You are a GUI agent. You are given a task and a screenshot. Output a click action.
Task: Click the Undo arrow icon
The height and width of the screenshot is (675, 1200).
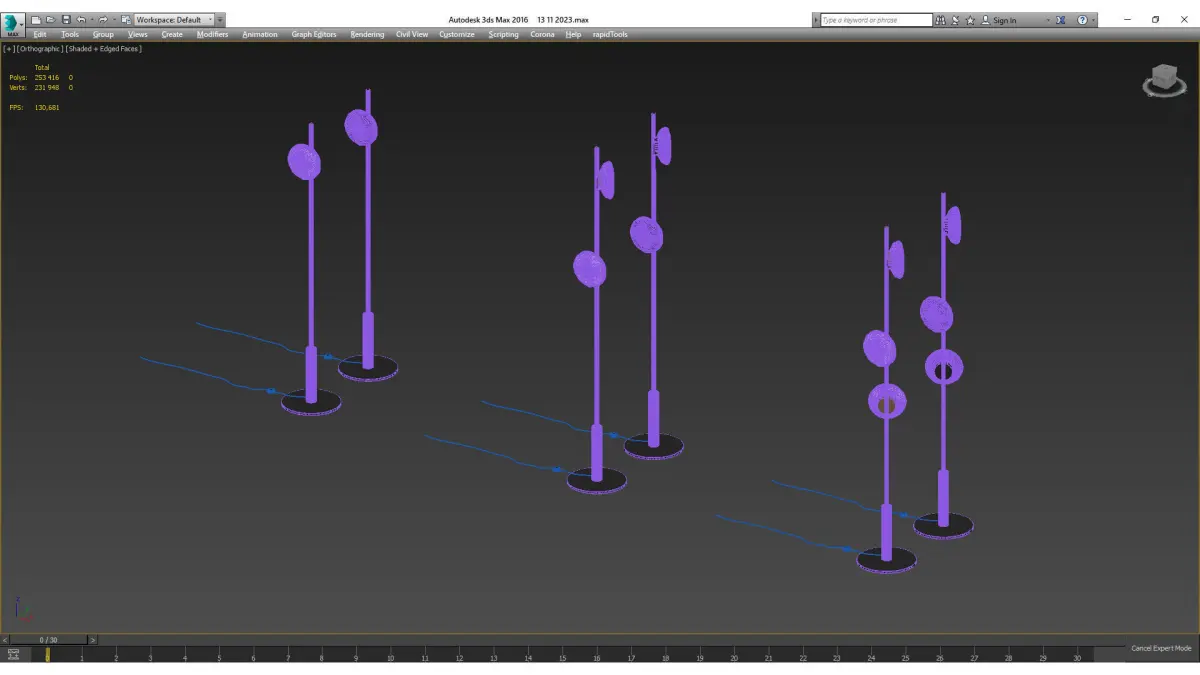81,19
